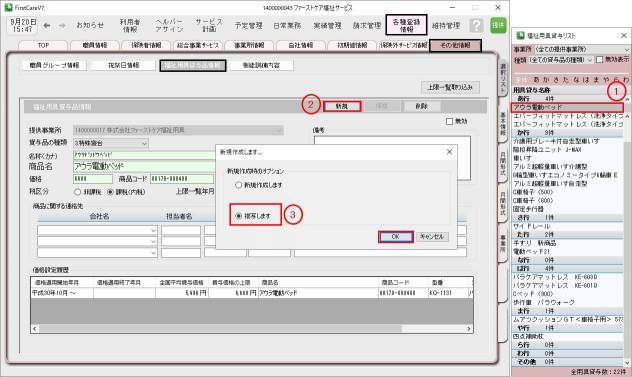Open the 利用者情報 menu
Image resolution: width=632 pixels, height=377 pixels.
click(x=130, y=25)
